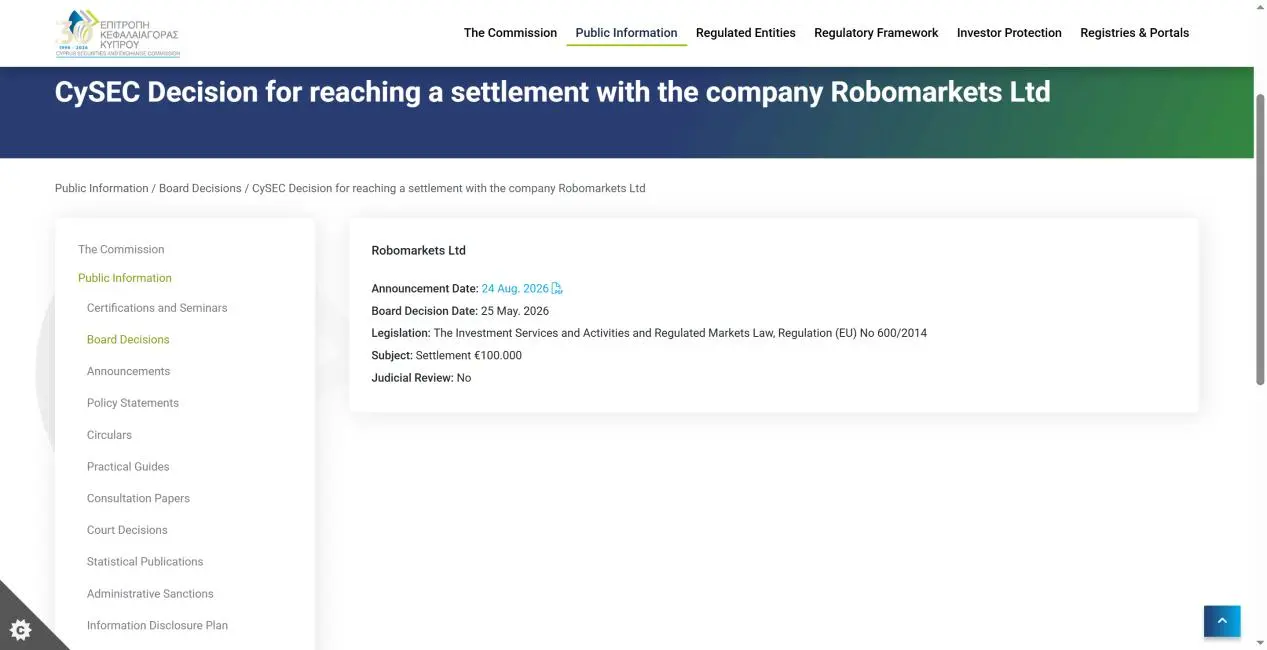Open Investor Protection top menu
This screenshot has height=650, width=1267.
click(1009, 33)
